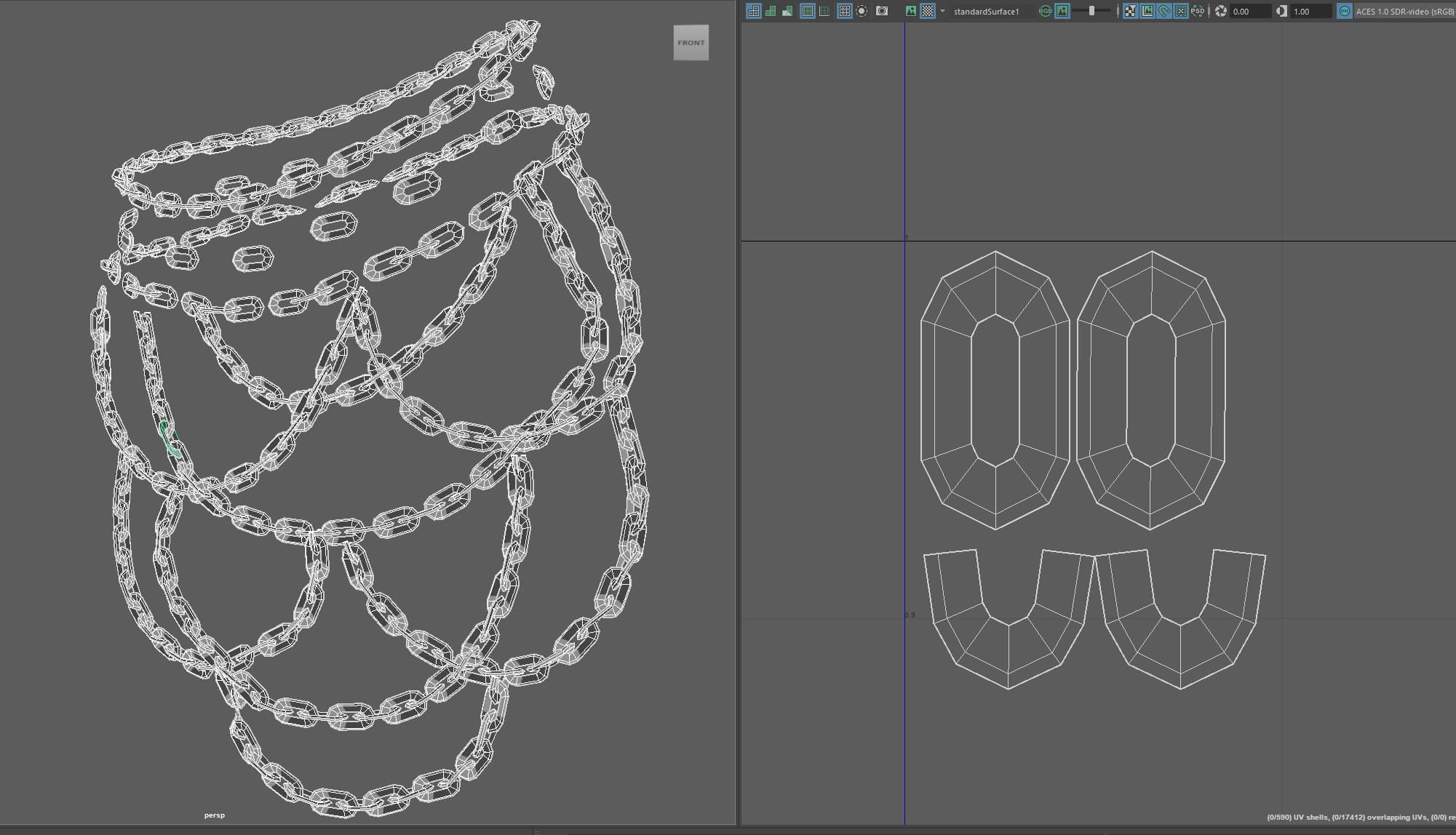Toggle RGB channel display
1456x835 pixels.
[1045, 11]
